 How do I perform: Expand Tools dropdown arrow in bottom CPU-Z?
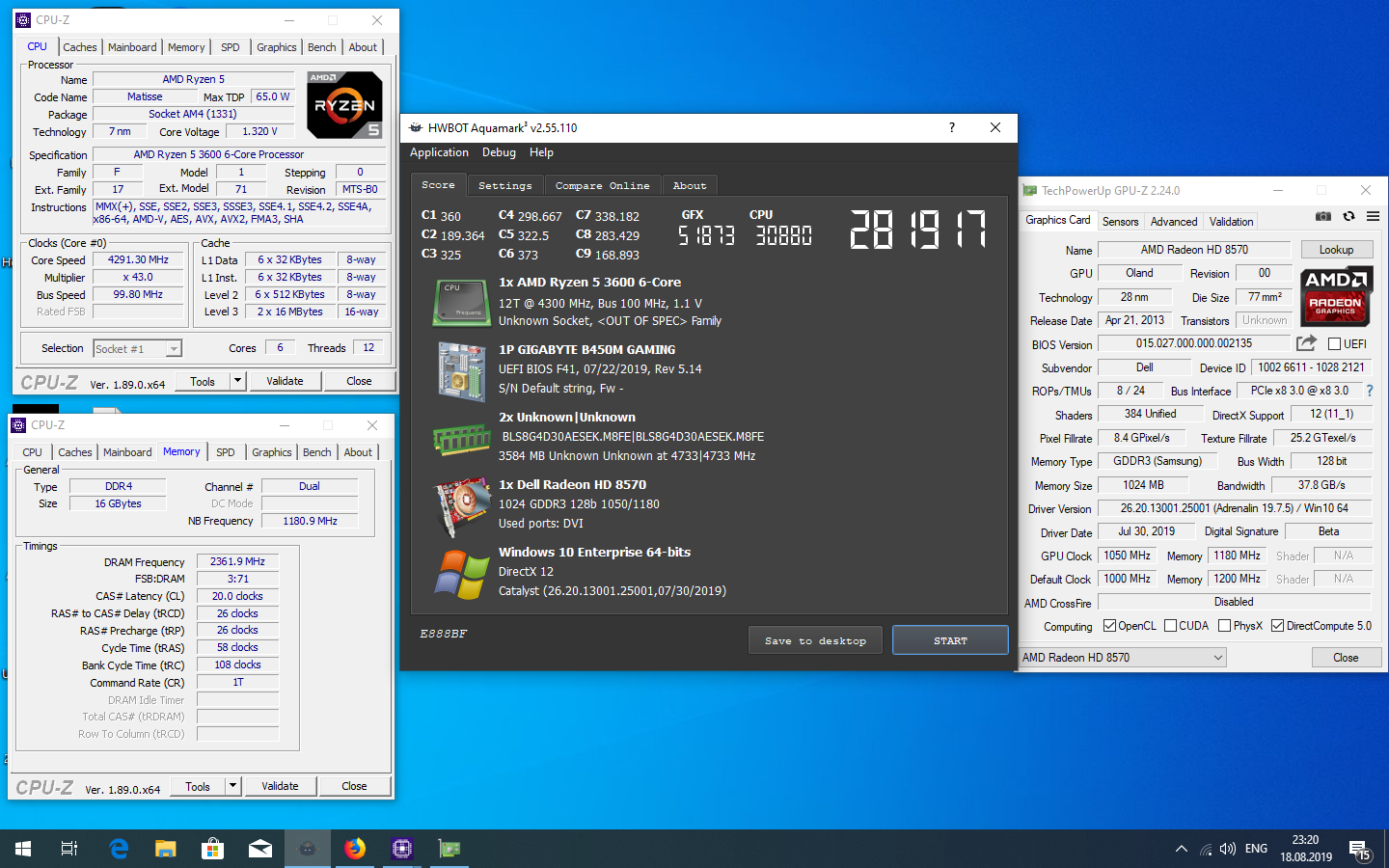pyautogui.click(x=232, y=786)
